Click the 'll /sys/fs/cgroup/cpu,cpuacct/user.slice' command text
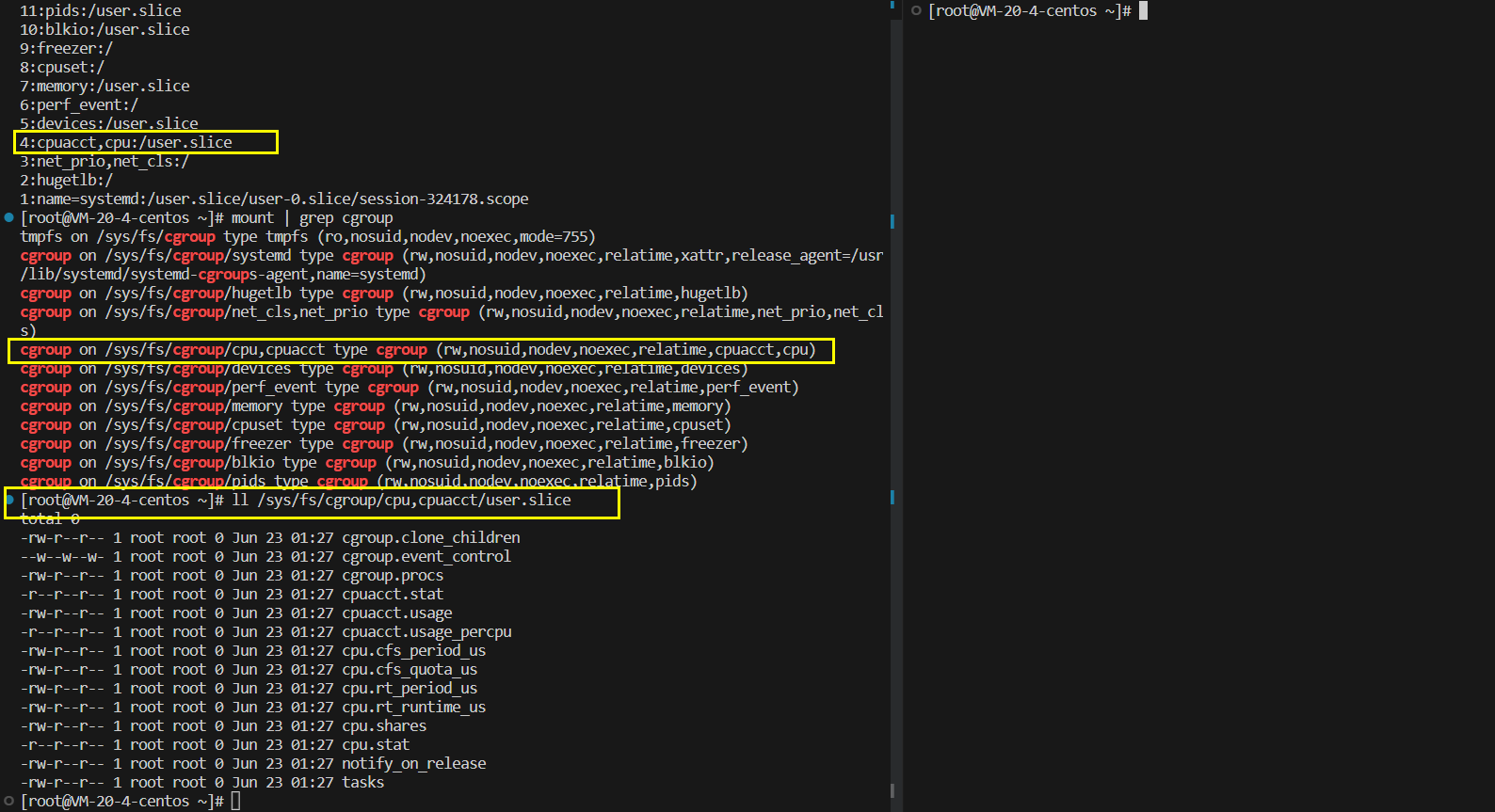 click(x=401, y=500)
